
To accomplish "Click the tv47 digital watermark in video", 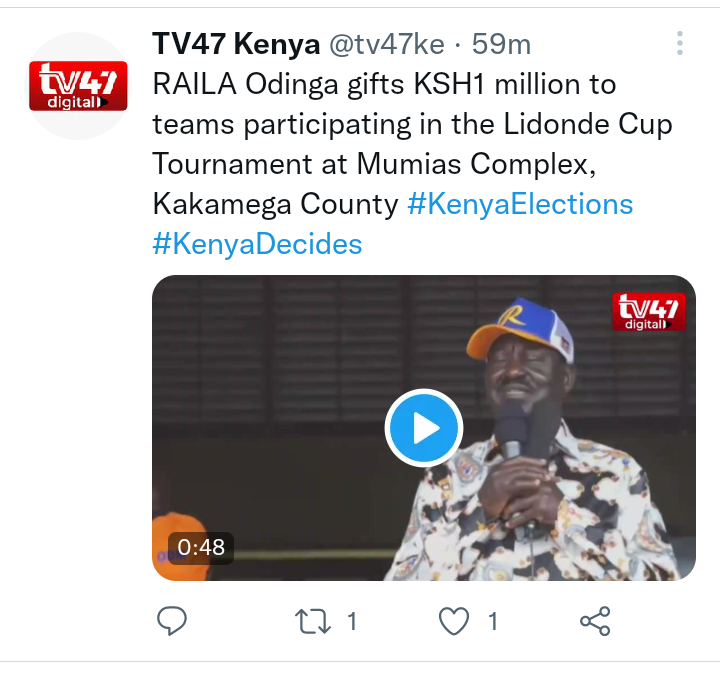I will point(649,312).
